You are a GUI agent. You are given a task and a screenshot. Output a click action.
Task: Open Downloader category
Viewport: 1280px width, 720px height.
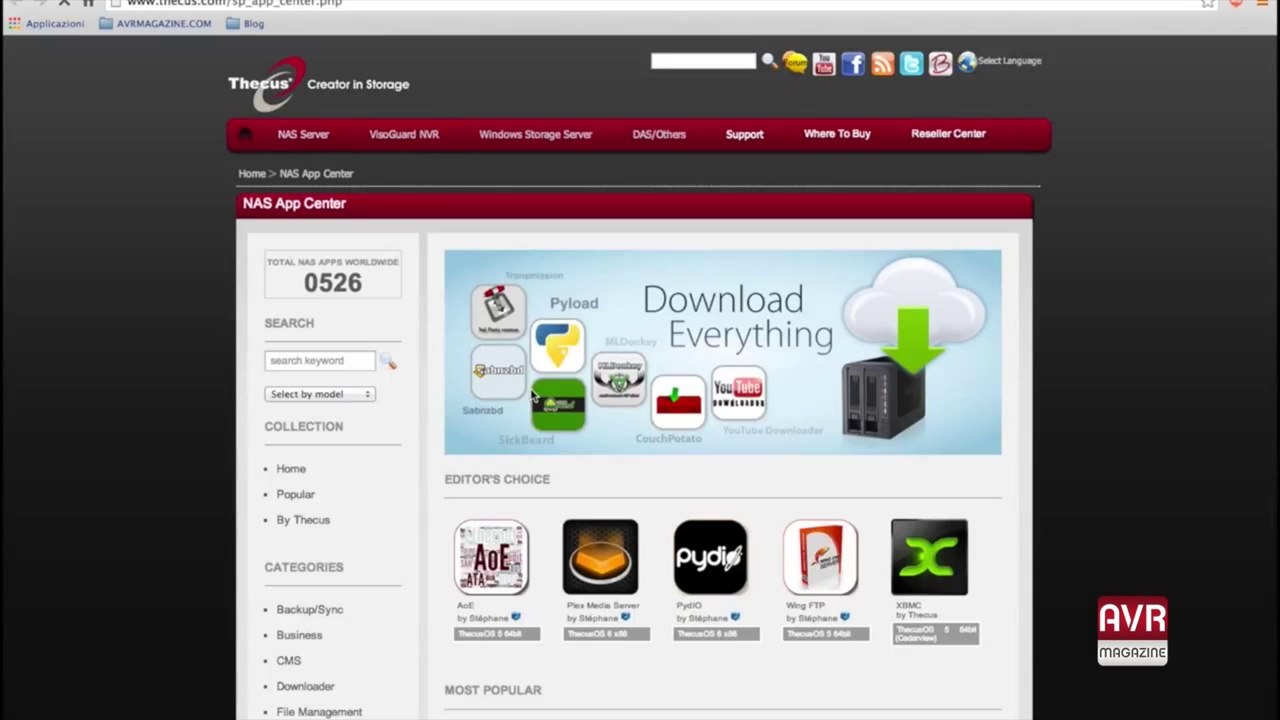pyautogui.click(x=305, y=687)
